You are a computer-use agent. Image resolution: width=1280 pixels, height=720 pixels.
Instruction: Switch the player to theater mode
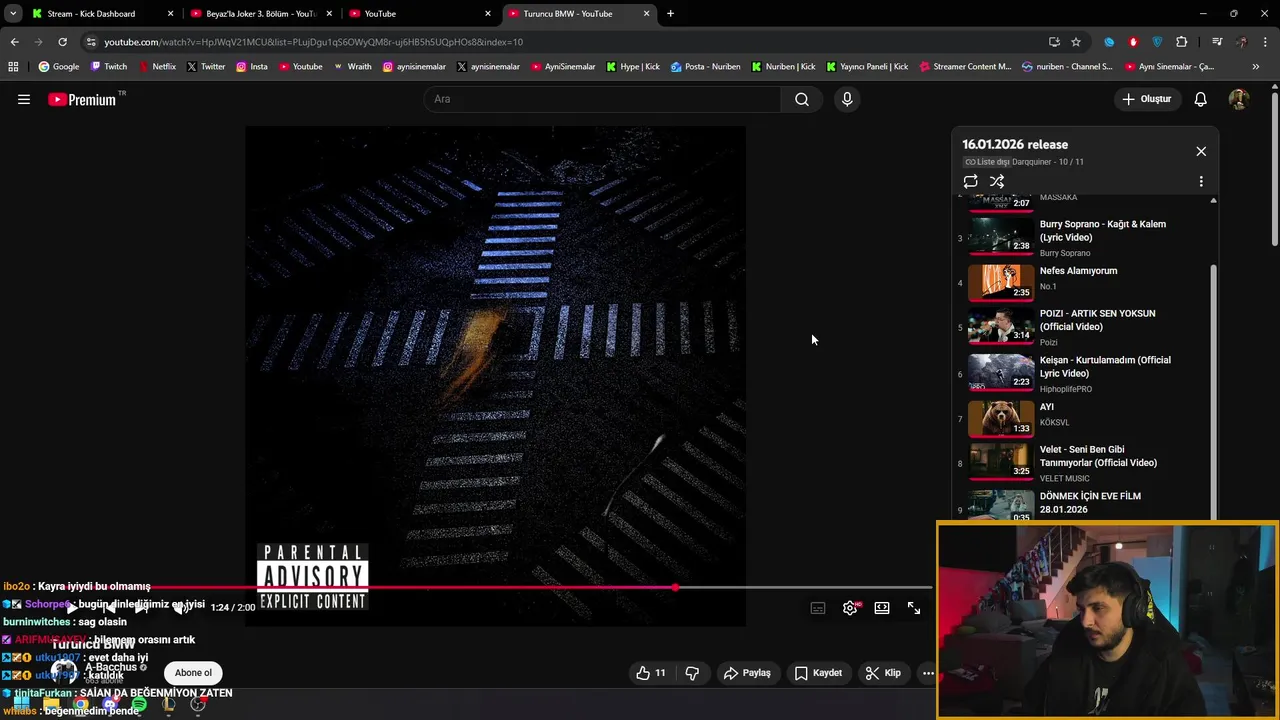tap(882, 608)
